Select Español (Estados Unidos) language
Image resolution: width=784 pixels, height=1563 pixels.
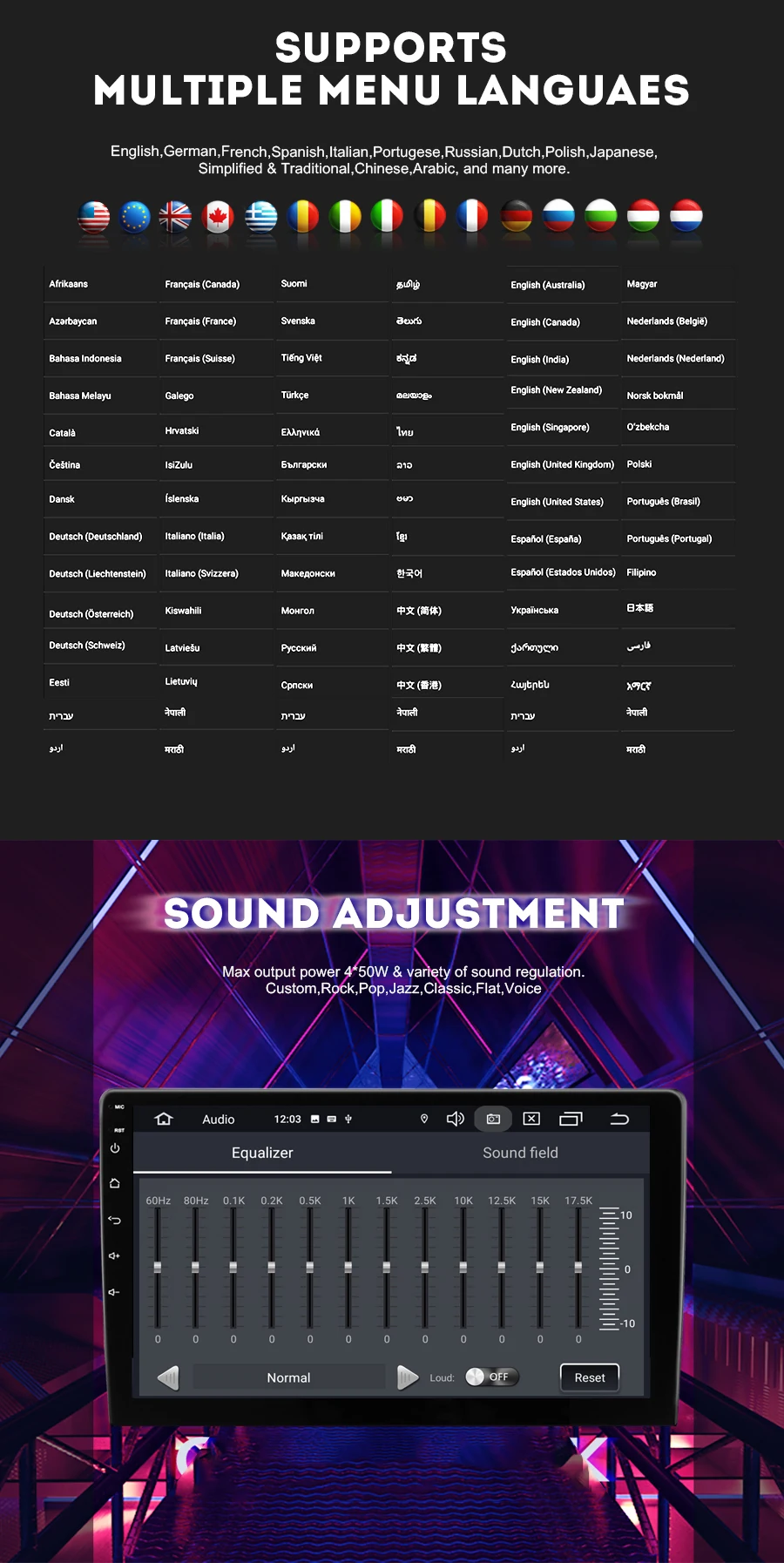pyautogui.click(x=564, y=572)
